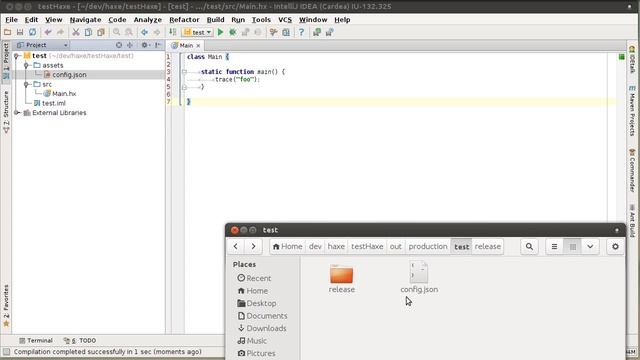The image size is (640, 360).
Task: Open the Terminal tool window tab
Action: point(36,340)
